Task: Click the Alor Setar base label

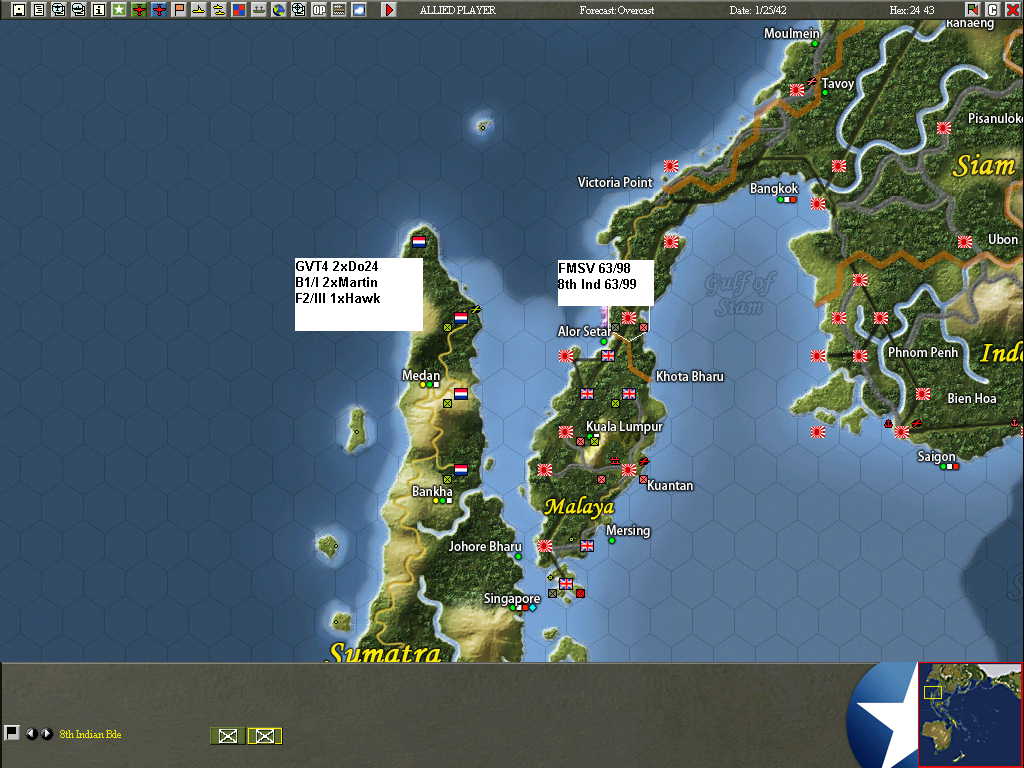Action: tap(583, 331)
